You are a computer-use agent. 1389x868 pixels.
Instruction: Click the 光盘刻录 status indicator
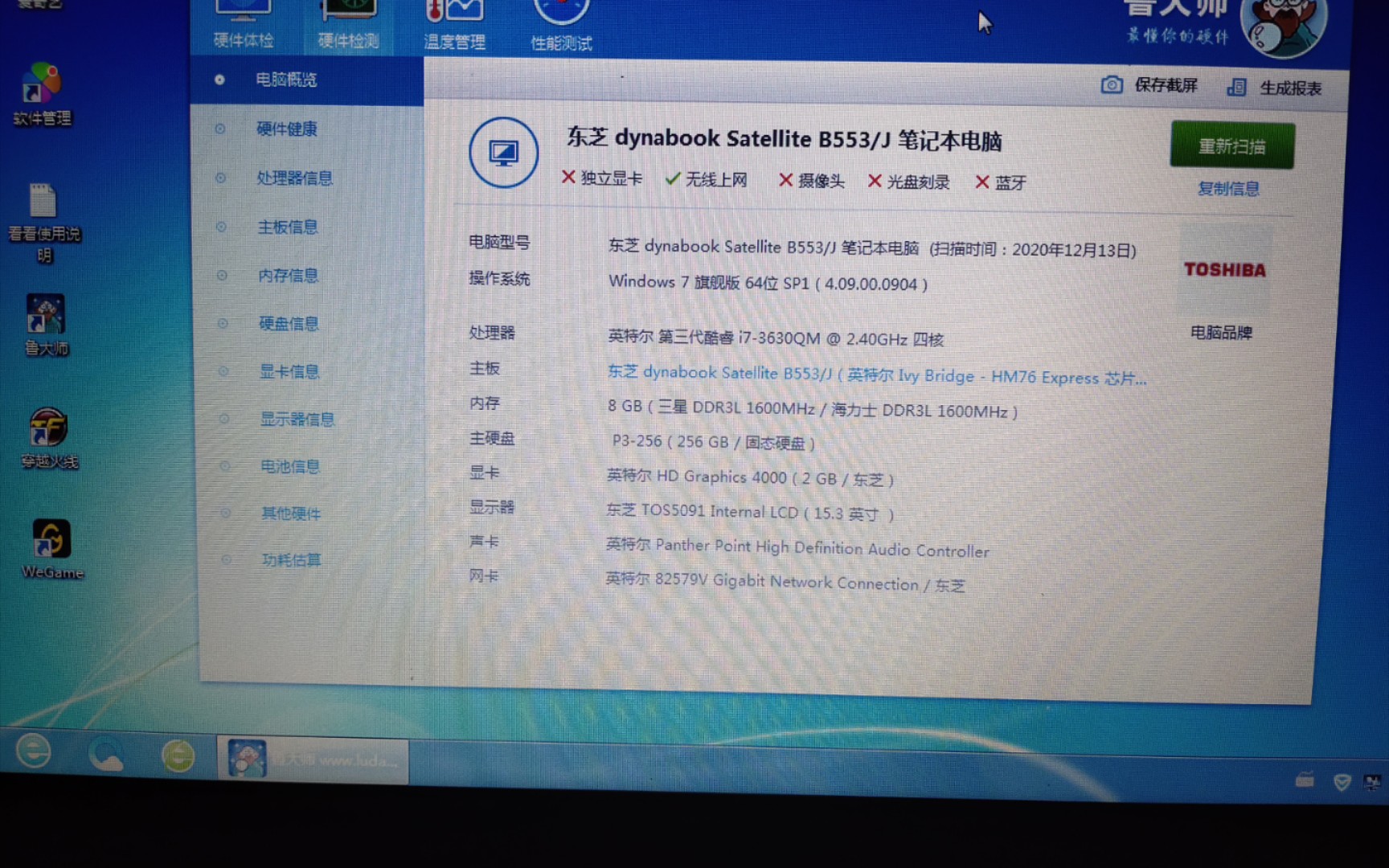[x=909, y=182]
